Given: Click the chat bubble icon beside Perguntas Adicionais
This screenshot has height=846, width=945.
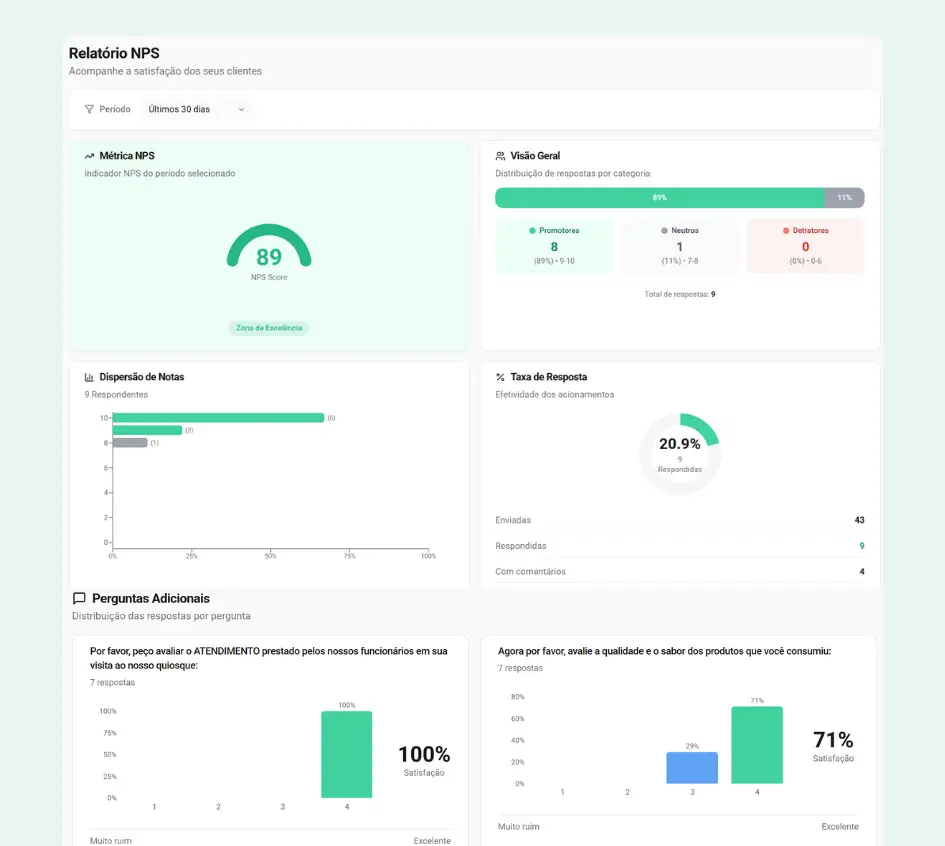Looking at the screenshot, I should 79,598.
